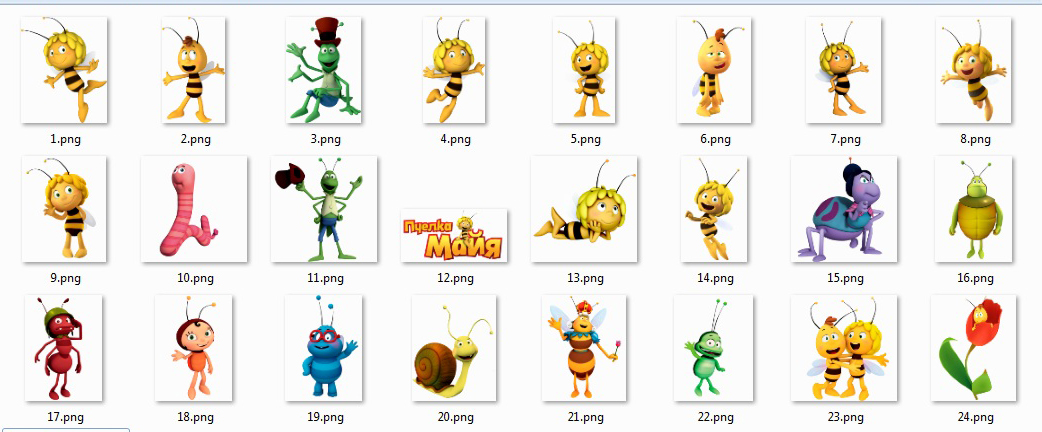The width and height of the screenshot is (1042, 432).
Task: Select the 19.png blue bug thumbnail
Action: (324, 348)
